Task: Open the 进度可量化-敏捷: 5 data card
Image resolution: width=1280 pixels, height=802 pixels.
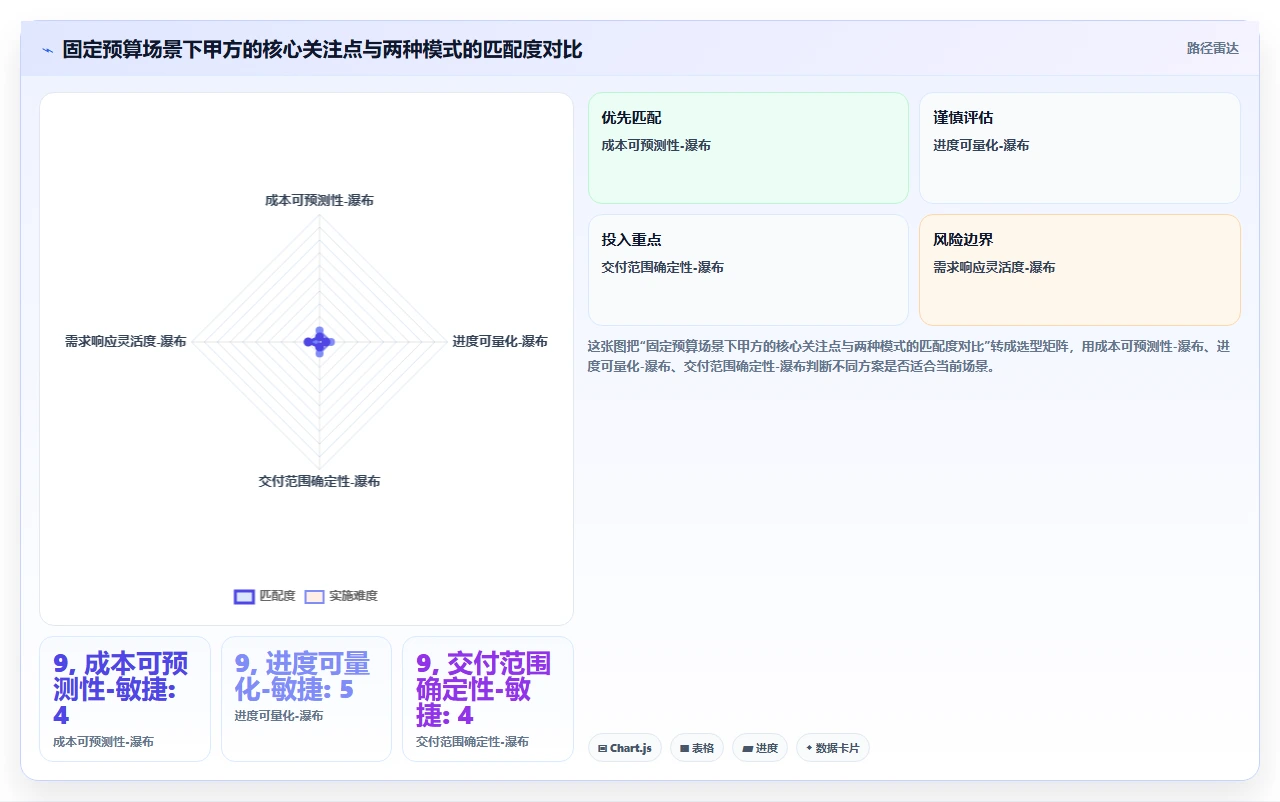Action: 306,699
